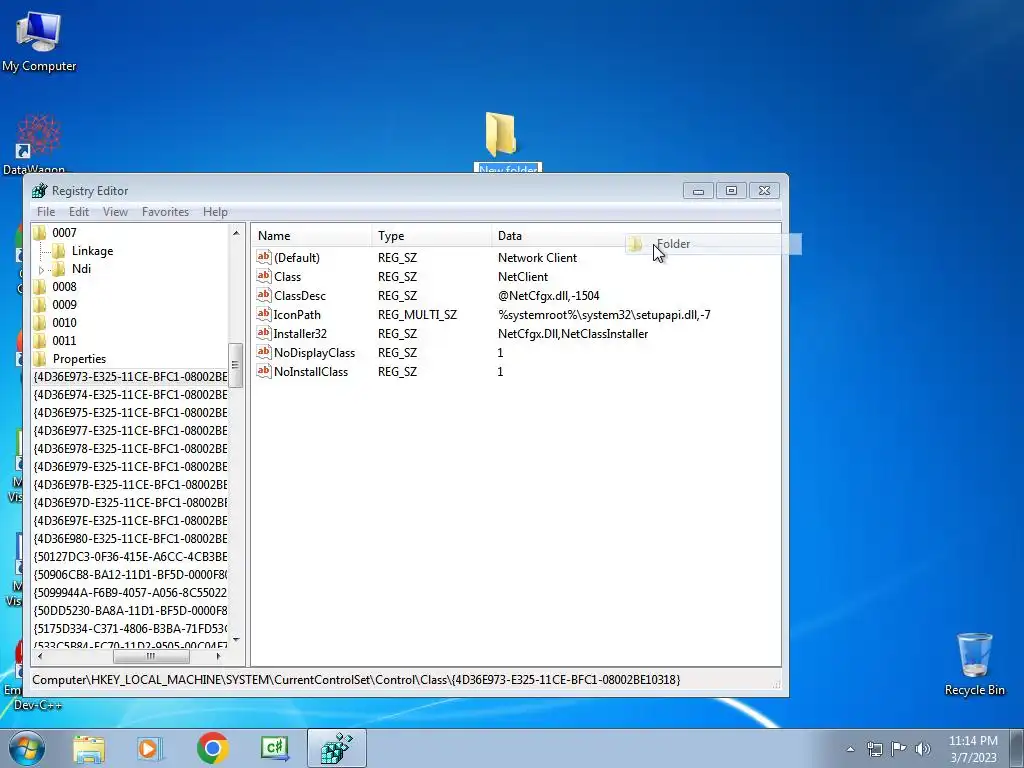Select the {4D36E97B-E325-11CE key
1024x768 pixels.
tap(130, 485)
